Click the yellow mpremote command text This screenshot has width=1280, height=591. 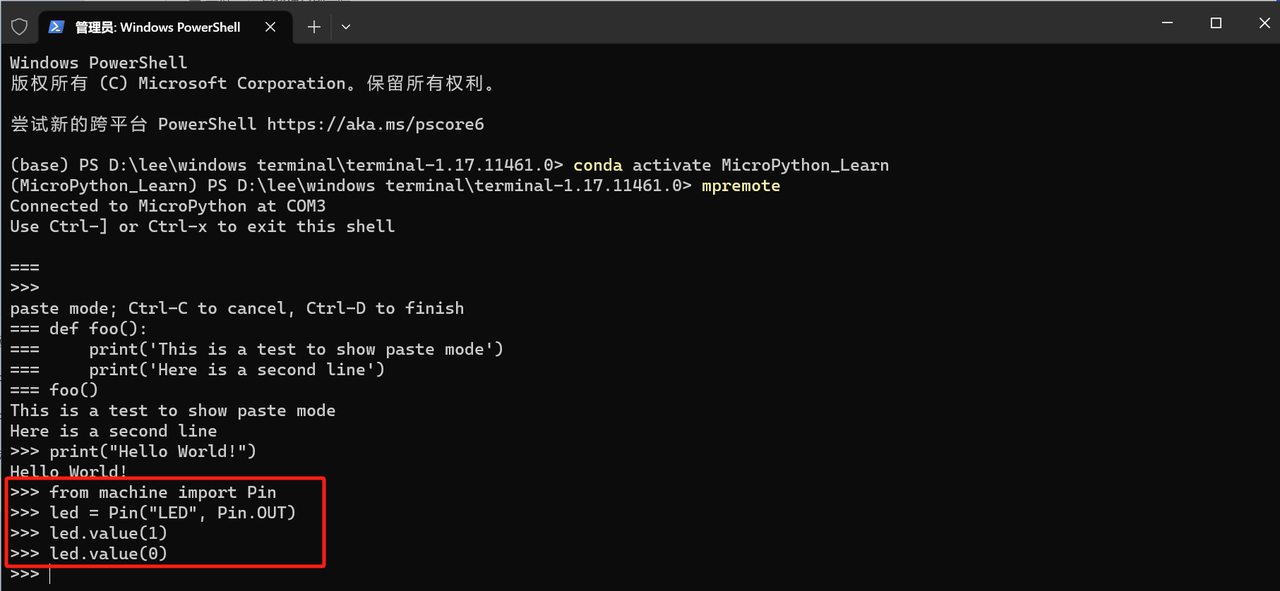[x=741, y=186]
